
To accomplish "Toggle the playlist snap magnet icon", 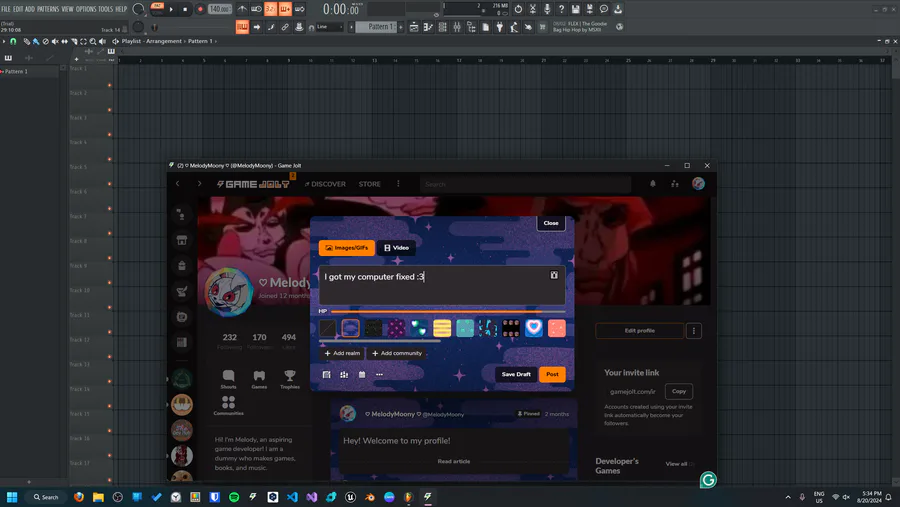I will click(13, 41).
